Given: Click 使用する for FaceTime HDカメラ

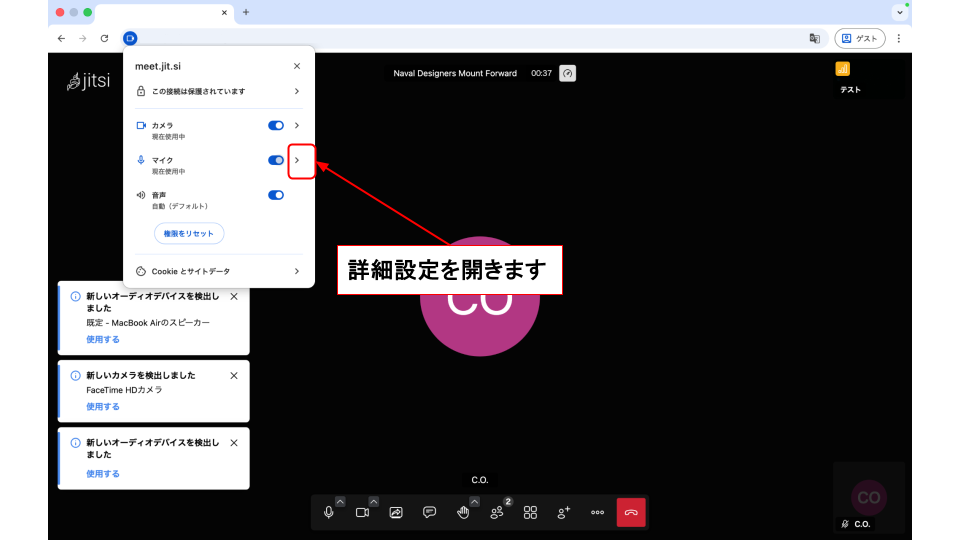Looking at the screenshot, I should click(103, 407).
